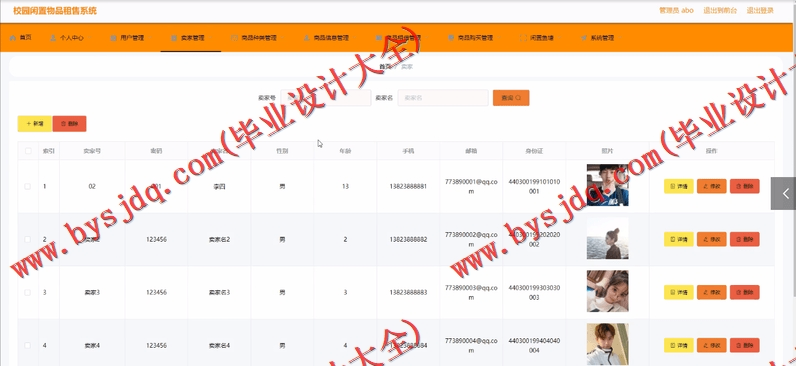Viewport: 796px width, 366px height.
Task: Check the checkbox for row 3
Action: pos(28,292)
